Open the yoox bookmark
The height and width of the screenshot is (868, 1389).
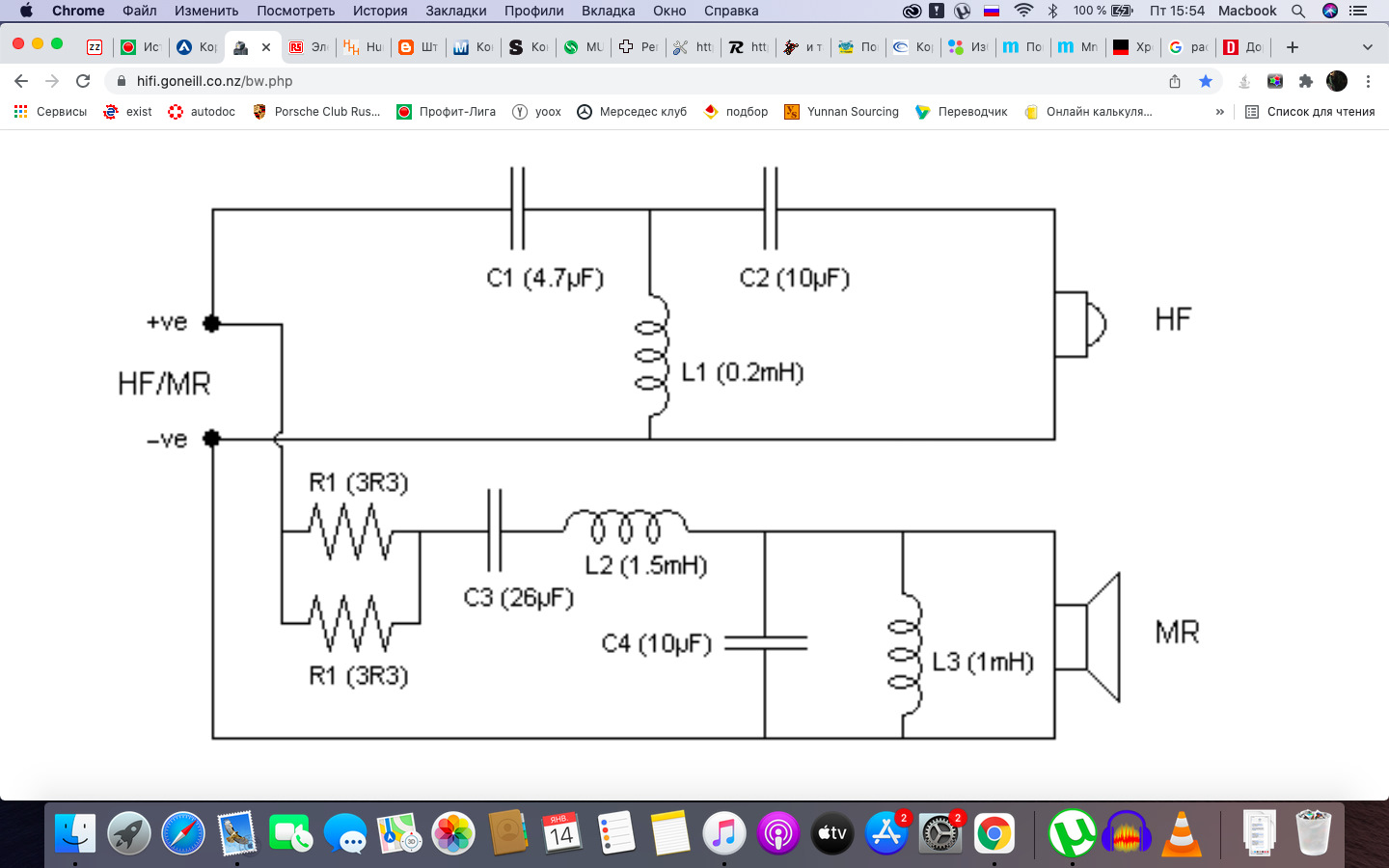click(536, 112)
